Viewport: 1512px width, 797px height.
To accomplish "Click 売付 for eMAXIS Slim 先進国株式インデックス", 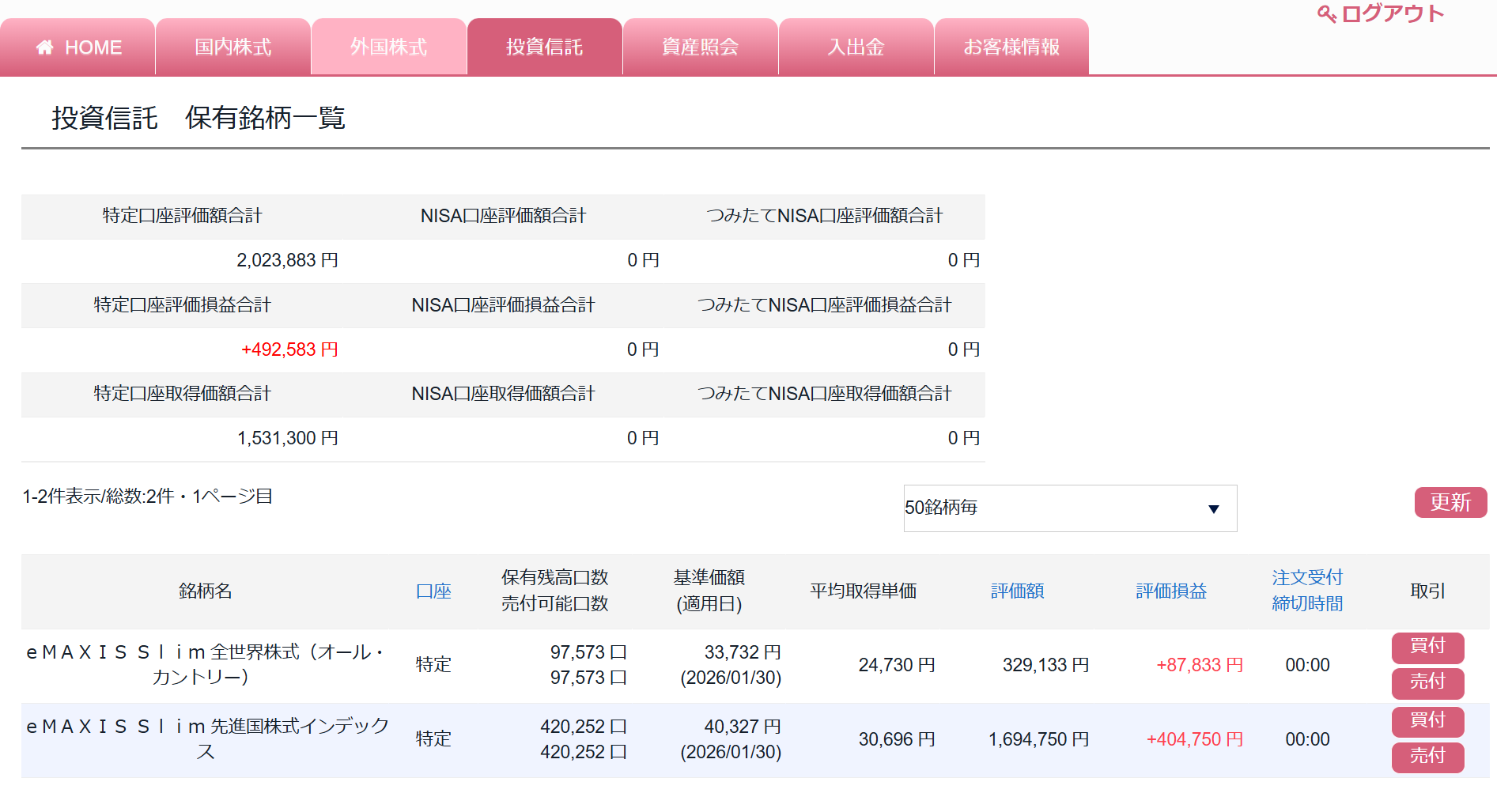I will click(x=1427, y=757).
